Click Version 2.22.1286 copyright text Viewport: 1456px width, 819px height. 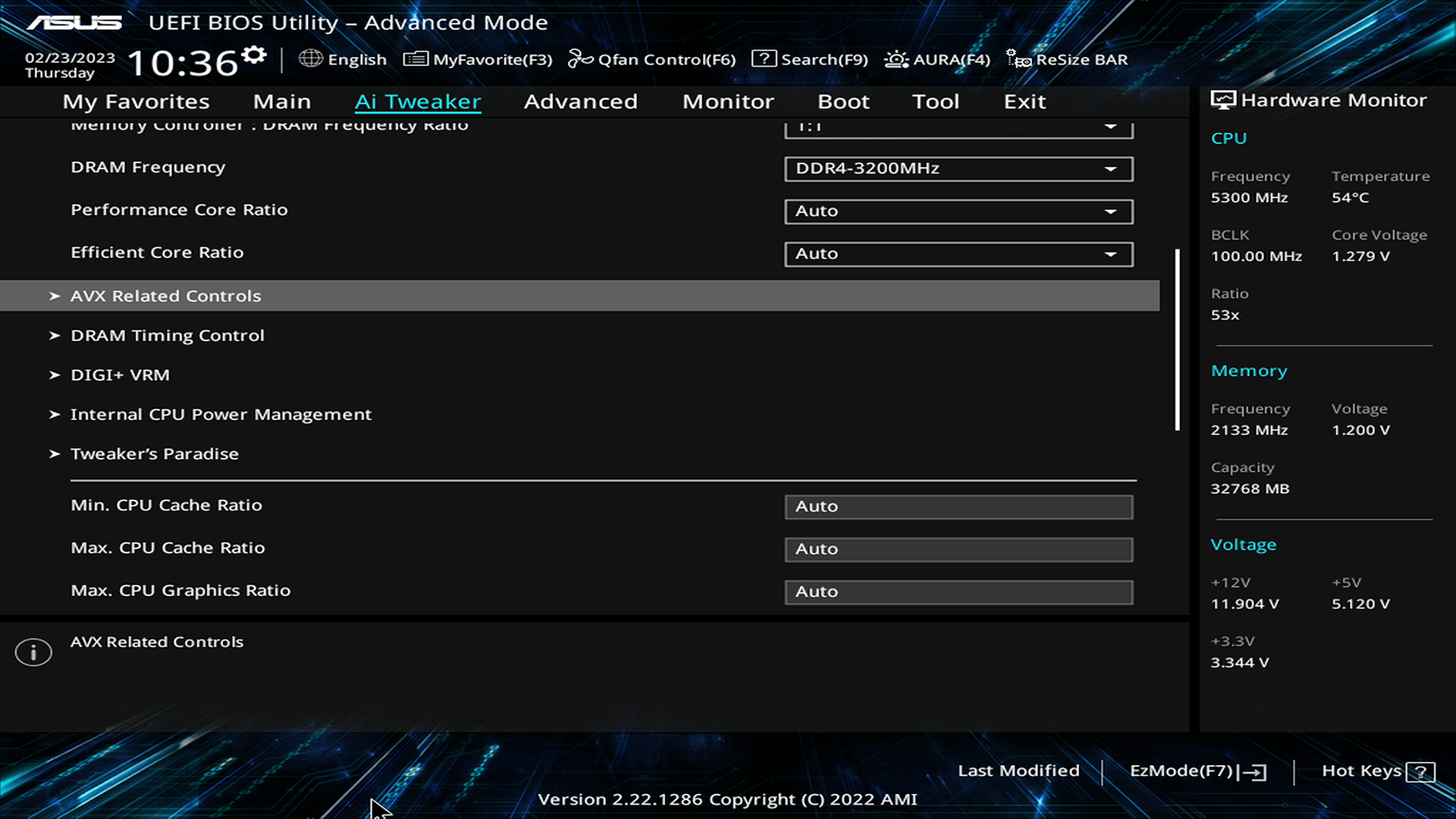click(x=727, y=799)
